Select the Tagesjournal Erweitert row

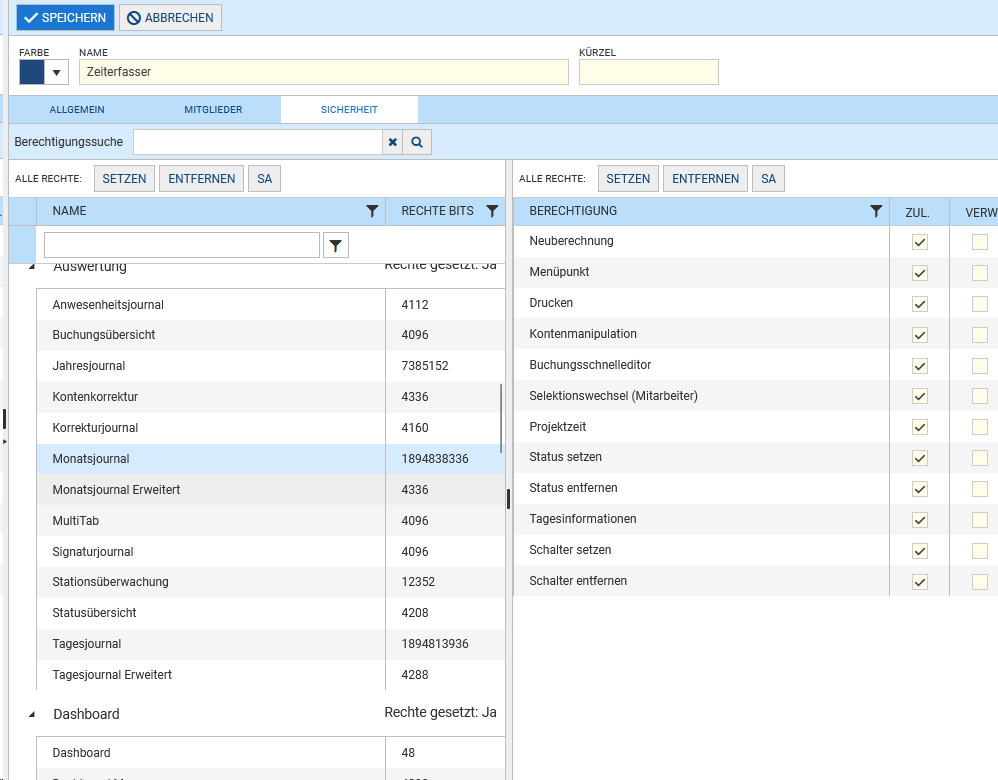click(x=271, y=675)
